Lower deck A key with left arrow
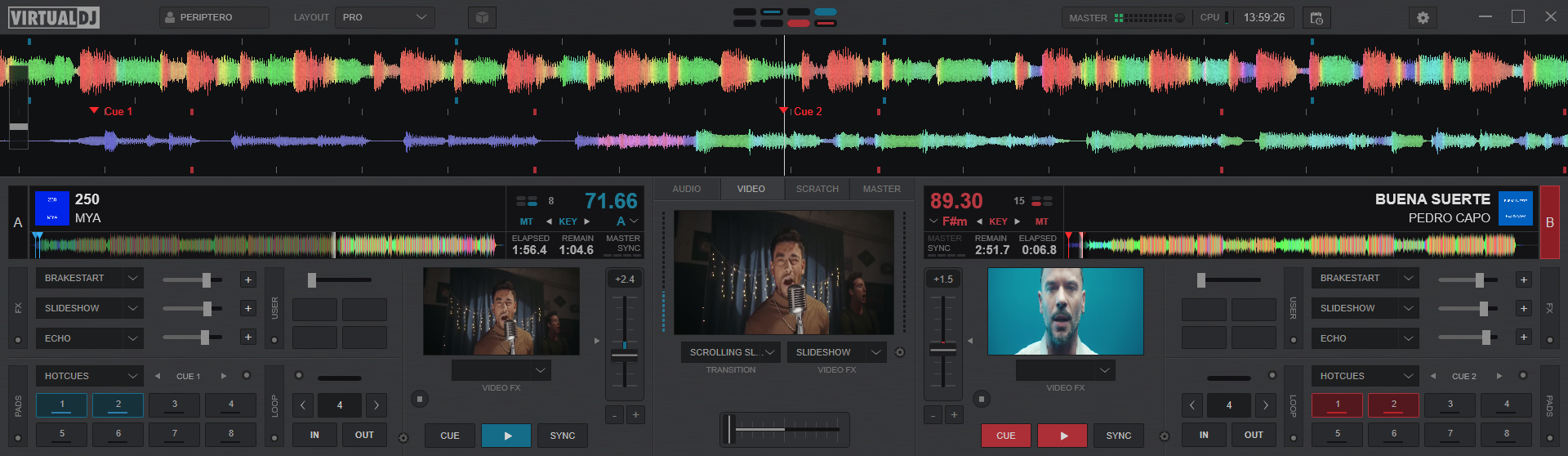1568x456 pixels. click(549, 221)
